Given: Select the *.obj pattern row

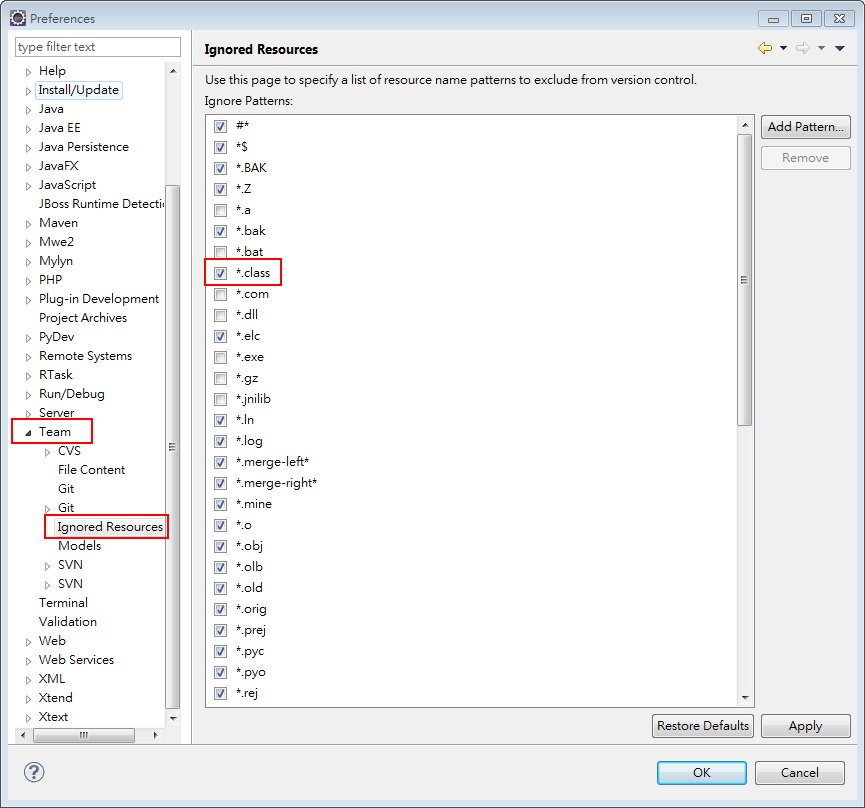Looking at the screenshot, I should [249, 546].
